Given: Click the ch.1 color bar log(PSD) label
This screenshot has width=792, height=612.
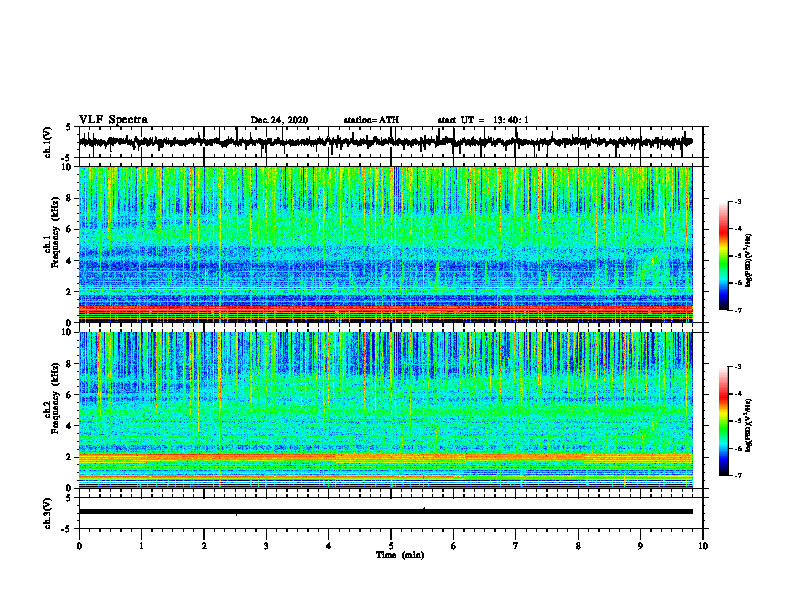Looking at the screenshot, I should tap(749, 261).
